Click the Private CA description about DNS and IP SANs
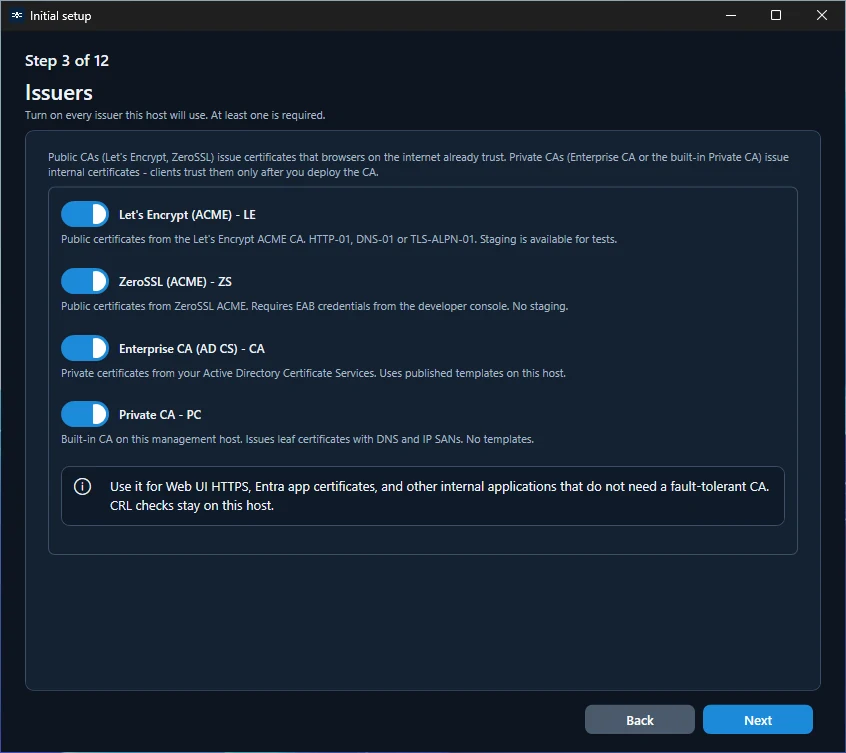Screen dimensions: 846x753 pyautogui.click(x=297, y=439)
